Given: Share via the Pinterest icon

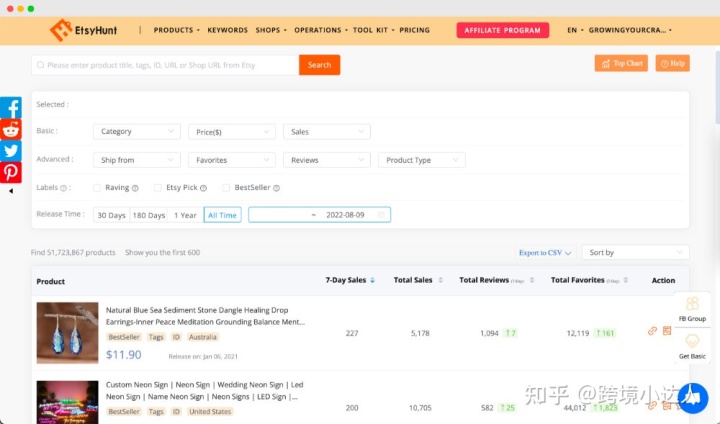Looking at the screenshot, I should click(x=11, y=172).
